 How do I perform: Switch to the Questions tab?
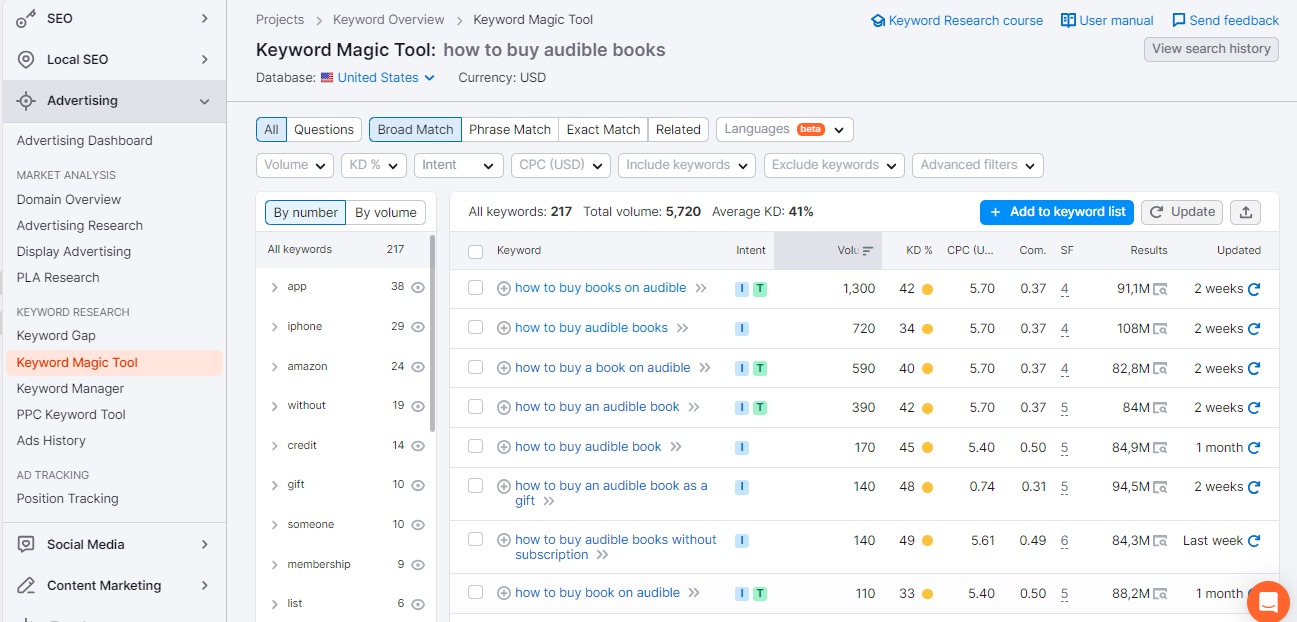[x=324, y=130]
